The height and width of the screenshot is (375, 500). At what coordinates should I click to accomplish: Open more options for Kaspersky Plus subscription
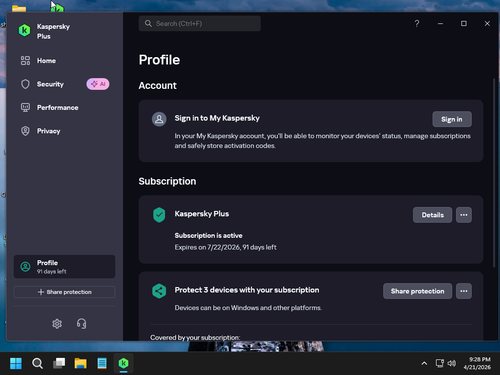pos(464,215)
